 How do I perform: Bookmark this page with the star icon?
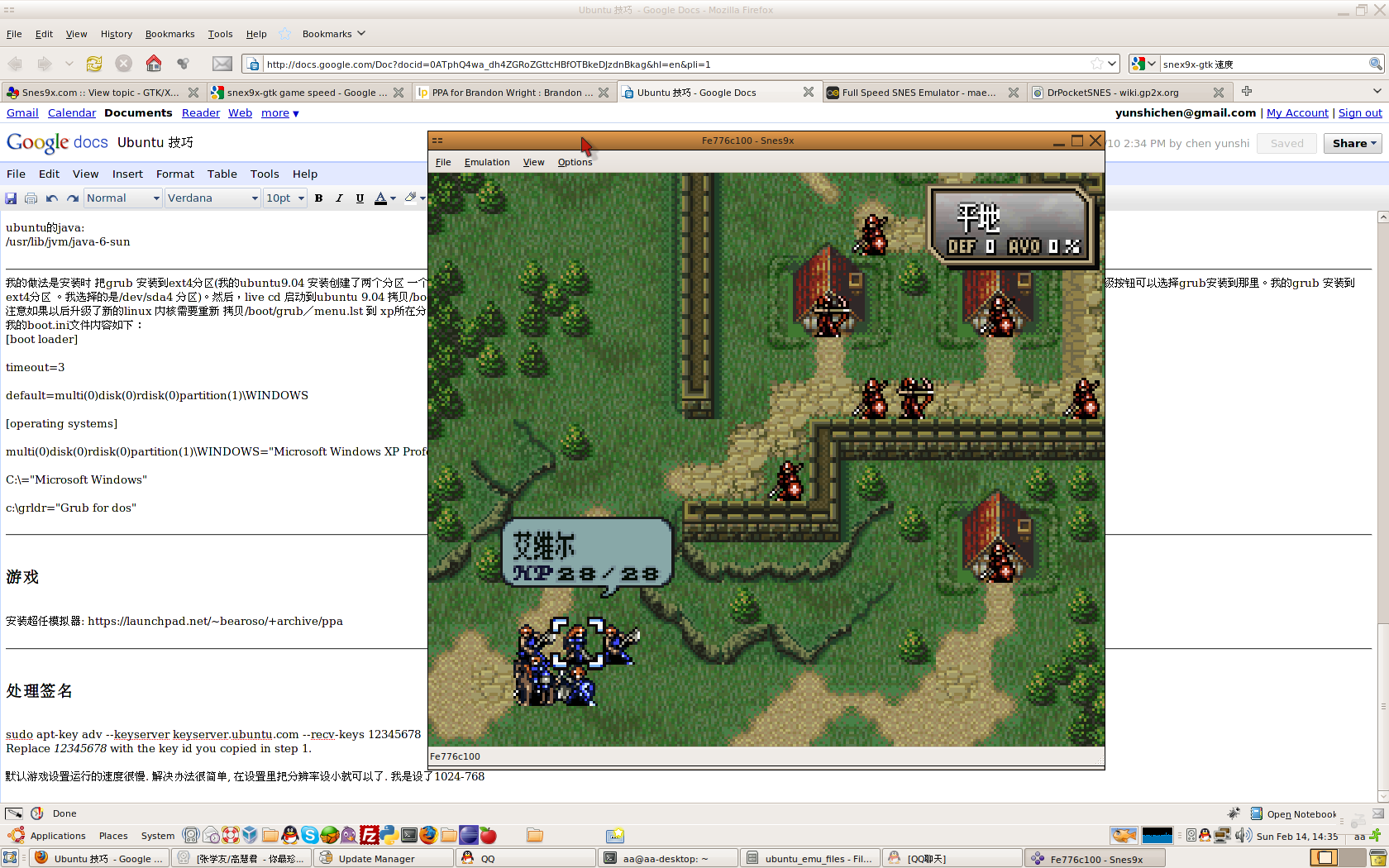[1096, 64]
